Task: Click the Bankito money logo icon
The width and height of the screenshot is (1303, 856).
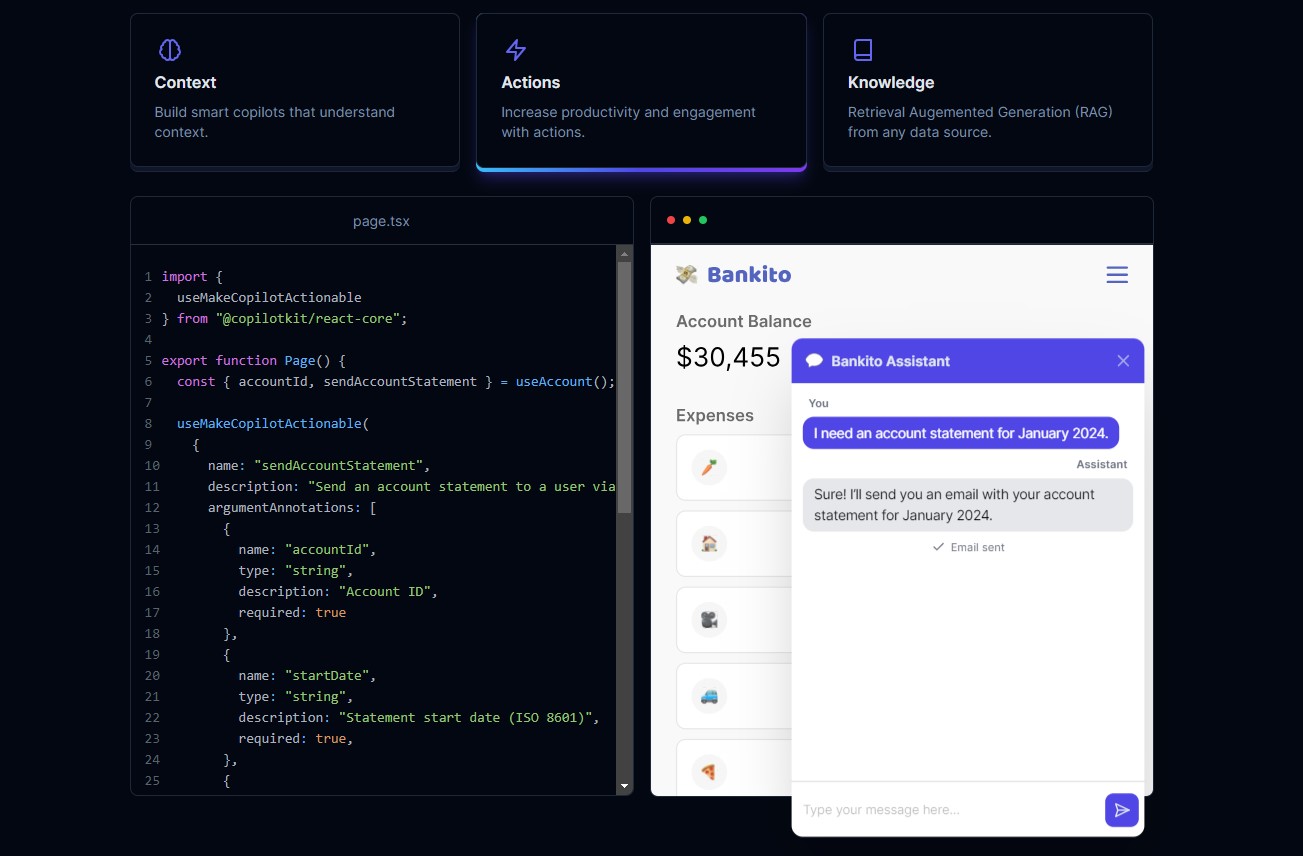Action: pyautogui.click(x=687, y=274)
